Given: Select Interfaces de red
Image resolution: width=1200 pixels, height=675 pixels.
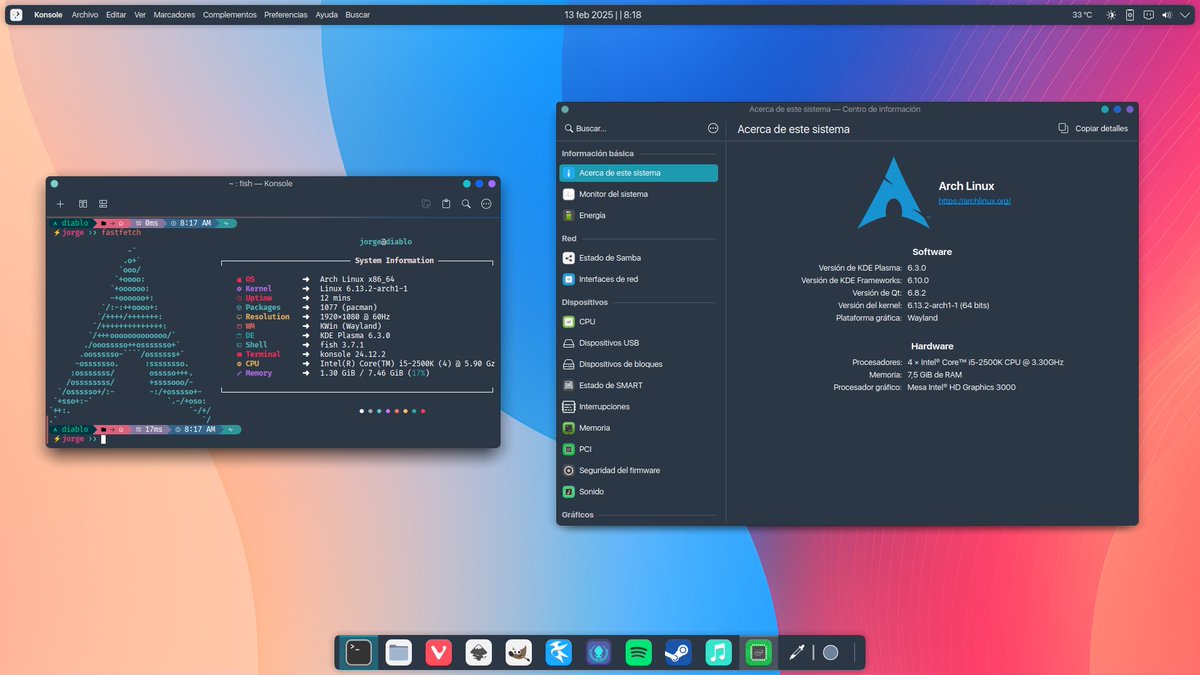Looking at the screenshot, I should click(638, 279).
